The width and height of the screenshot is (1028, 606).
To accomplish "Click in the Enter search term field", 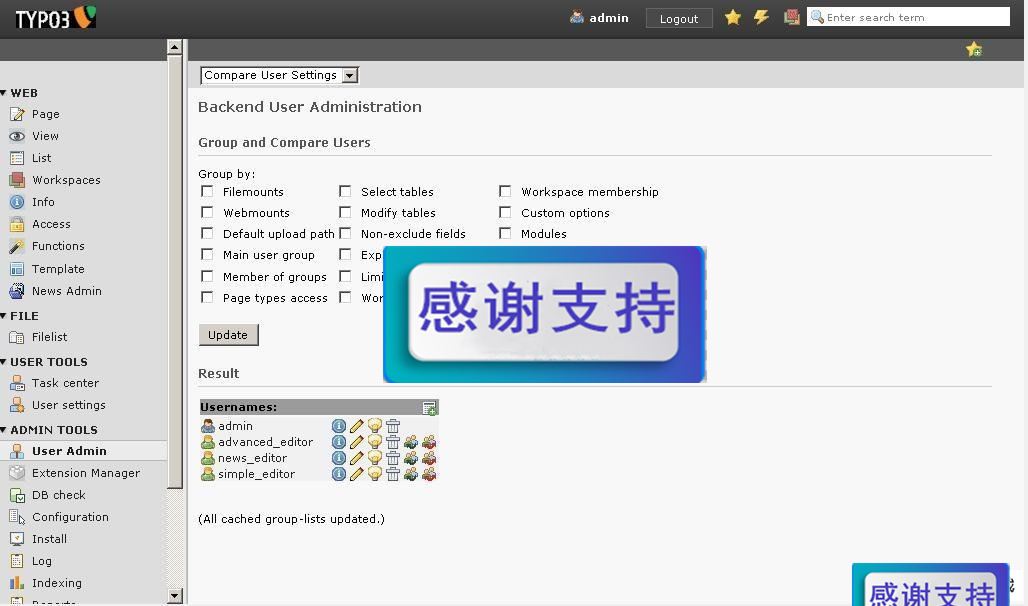I will point(908,17).
